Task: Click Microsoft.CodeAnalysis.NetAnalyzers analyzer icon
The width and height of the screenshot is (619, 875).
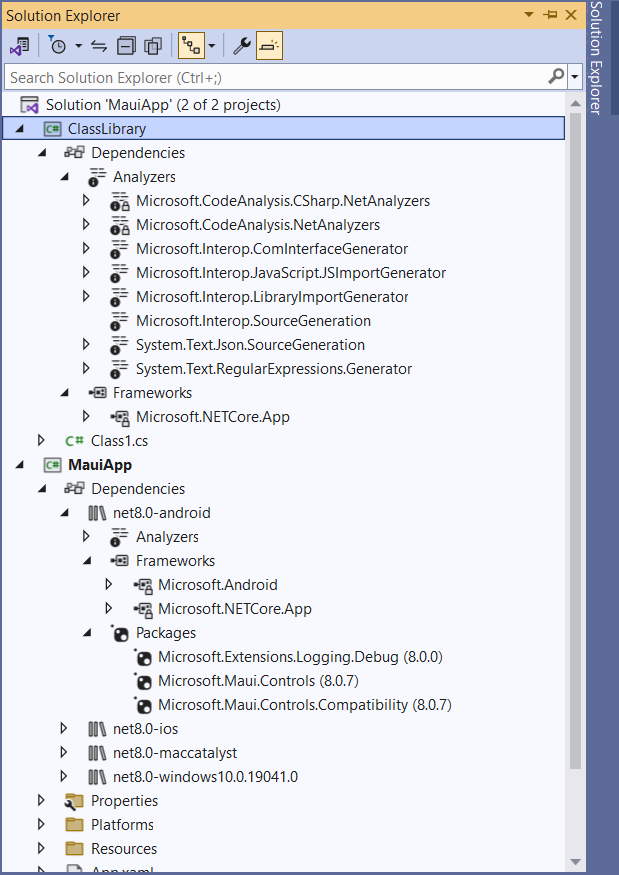Action: (119, 225)
